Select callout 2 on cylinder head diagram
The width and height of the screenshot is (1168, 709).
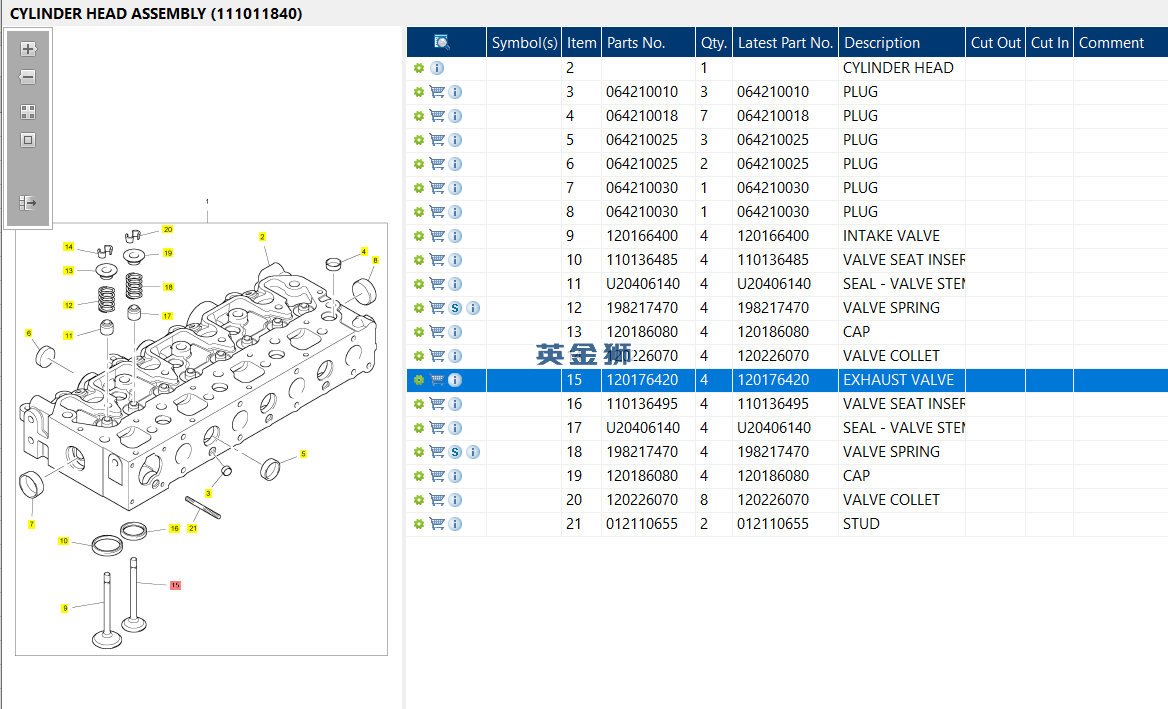pos(262,237)
